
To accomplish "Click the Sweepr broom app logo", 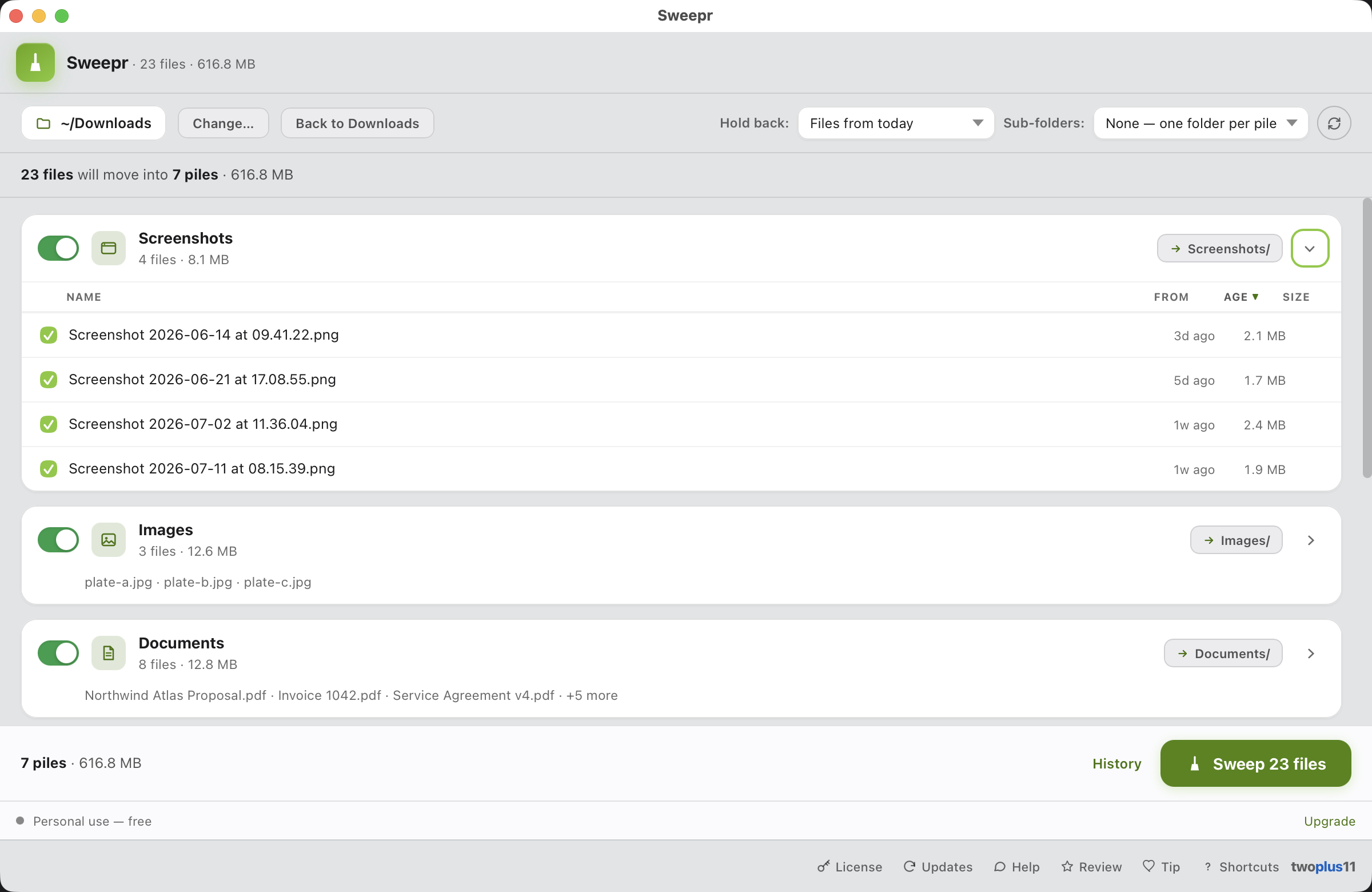I will [35, 62].
